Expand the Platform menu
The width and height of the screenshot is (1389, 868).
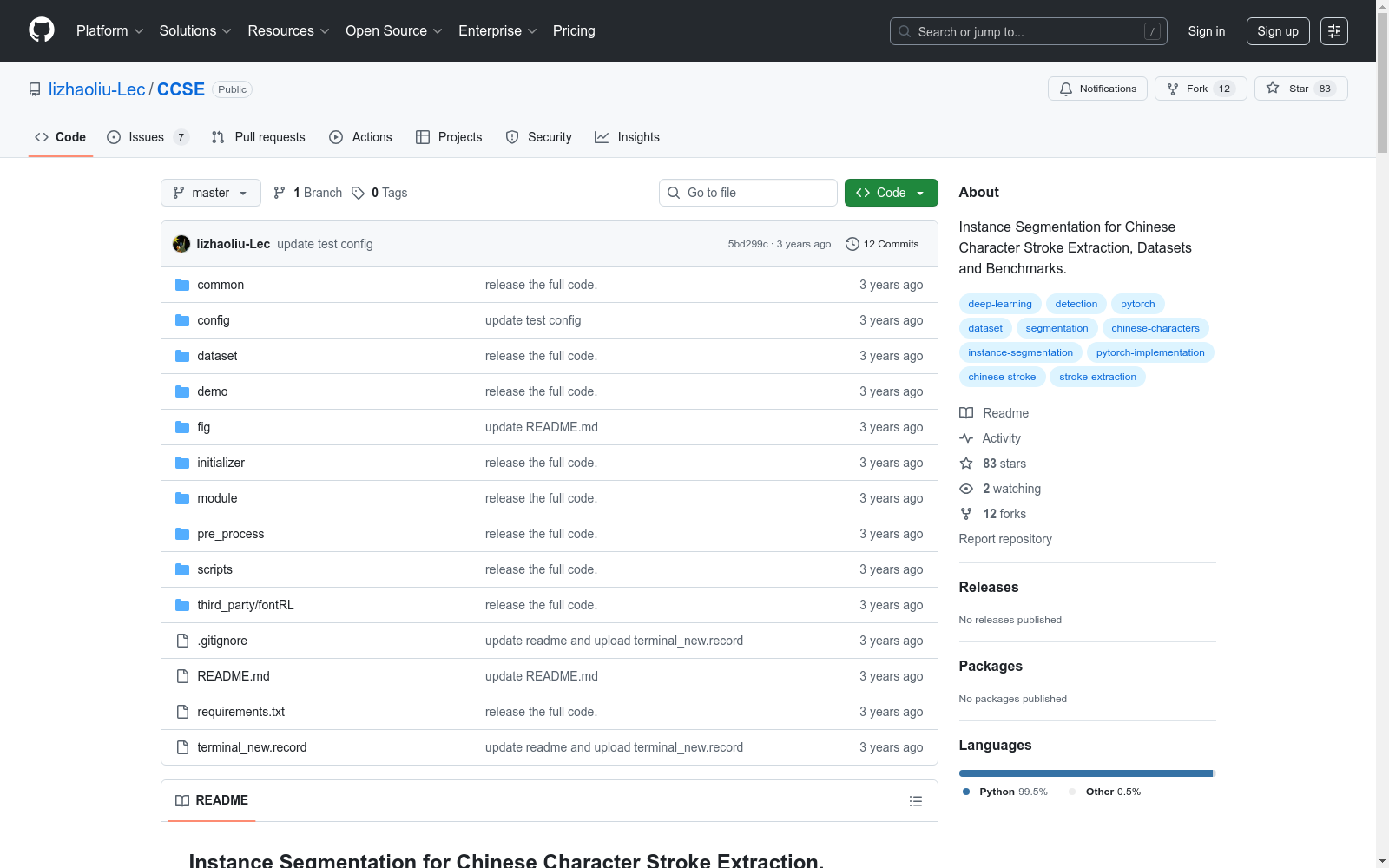110,31
